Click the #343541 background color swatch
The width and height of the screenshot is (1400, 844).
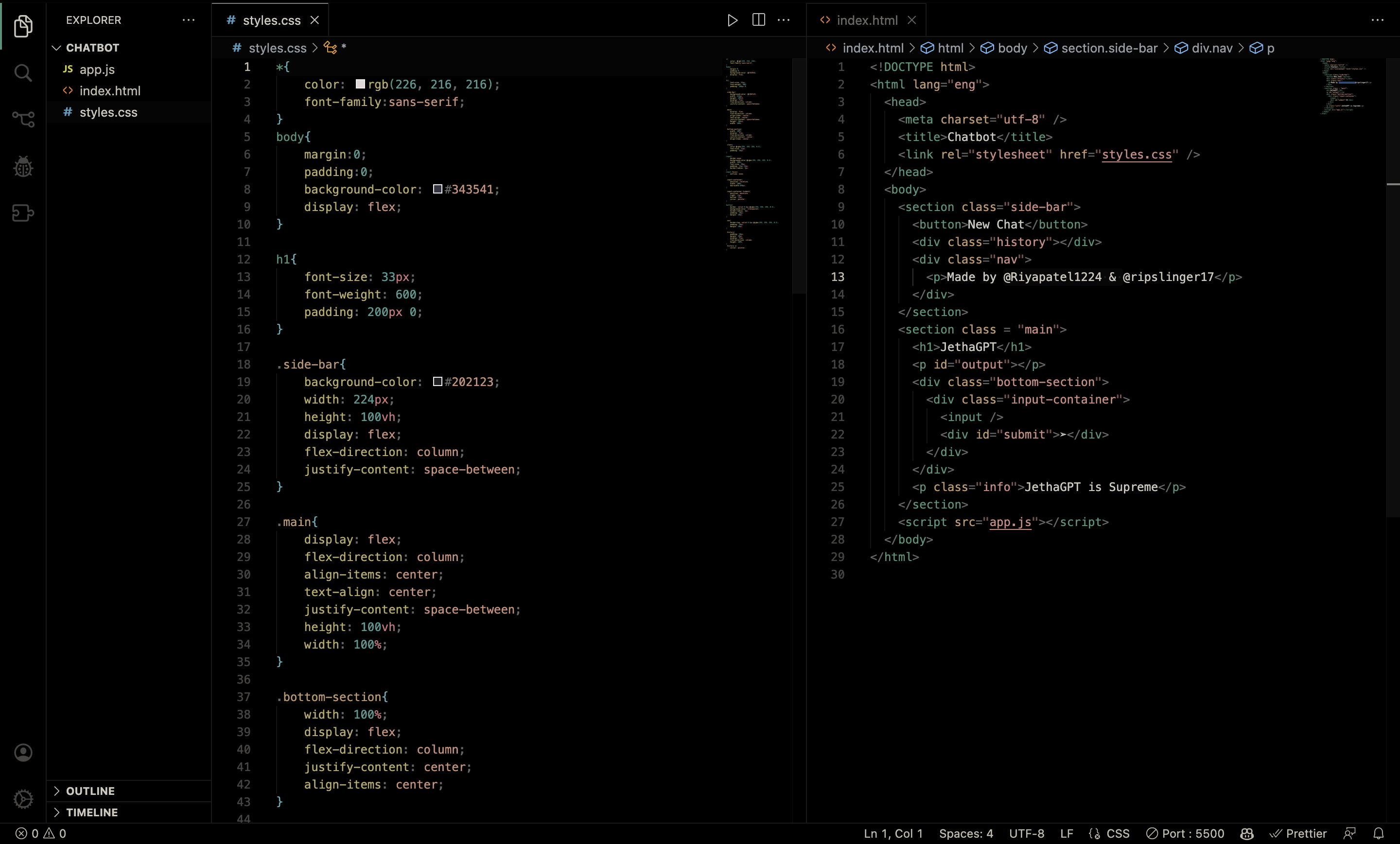click(437, 189)
